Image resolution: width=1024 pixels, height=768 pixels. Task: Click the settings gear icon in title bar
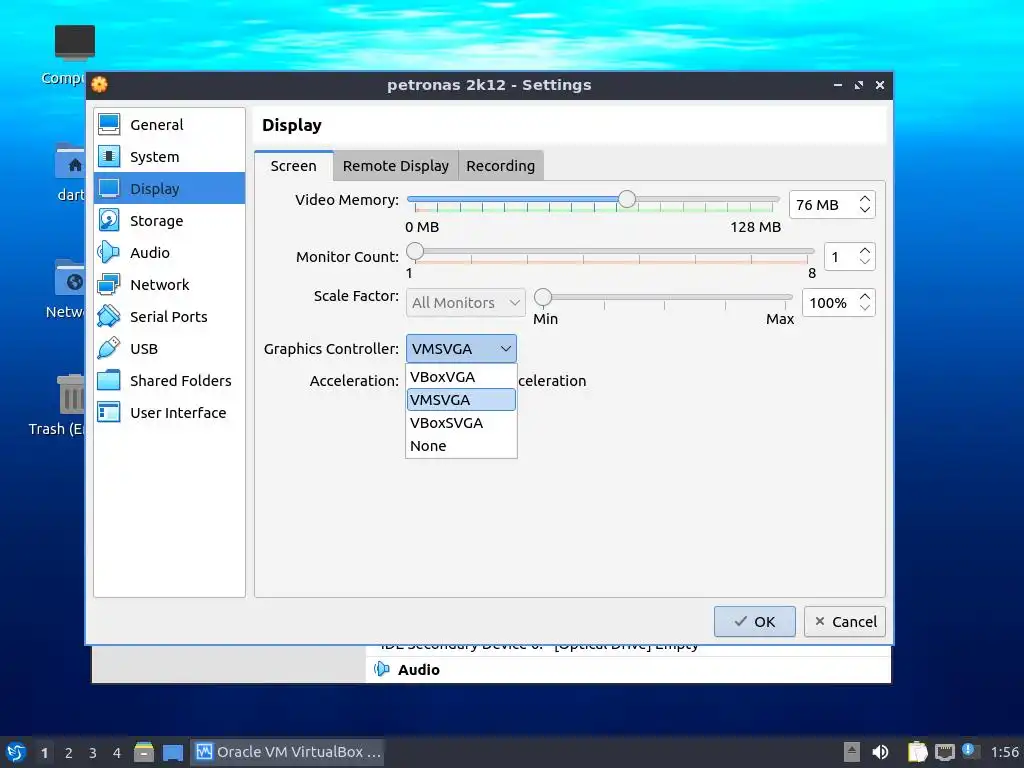[99, 84]
